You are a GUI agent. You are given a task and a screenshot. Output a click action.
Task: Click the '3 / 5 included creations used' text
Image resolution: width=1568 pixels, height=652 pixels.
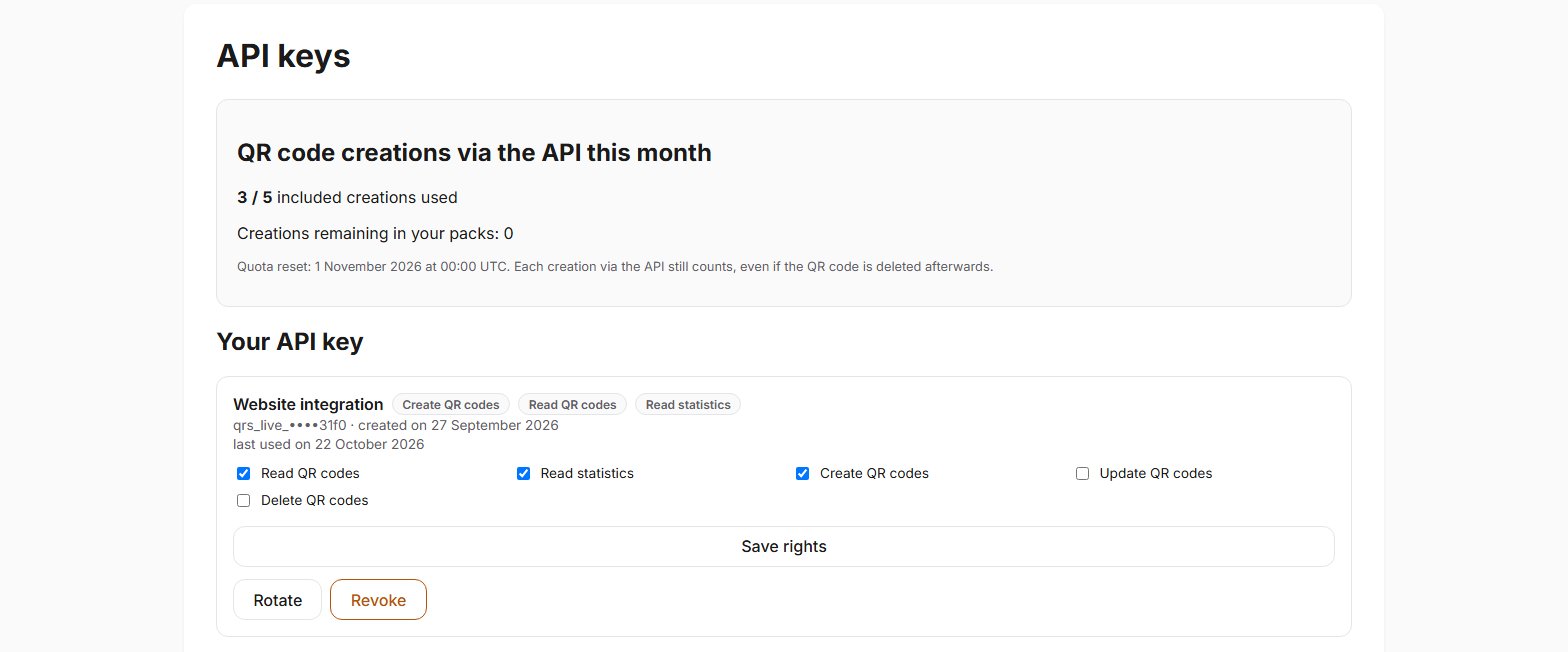(347, 197)
